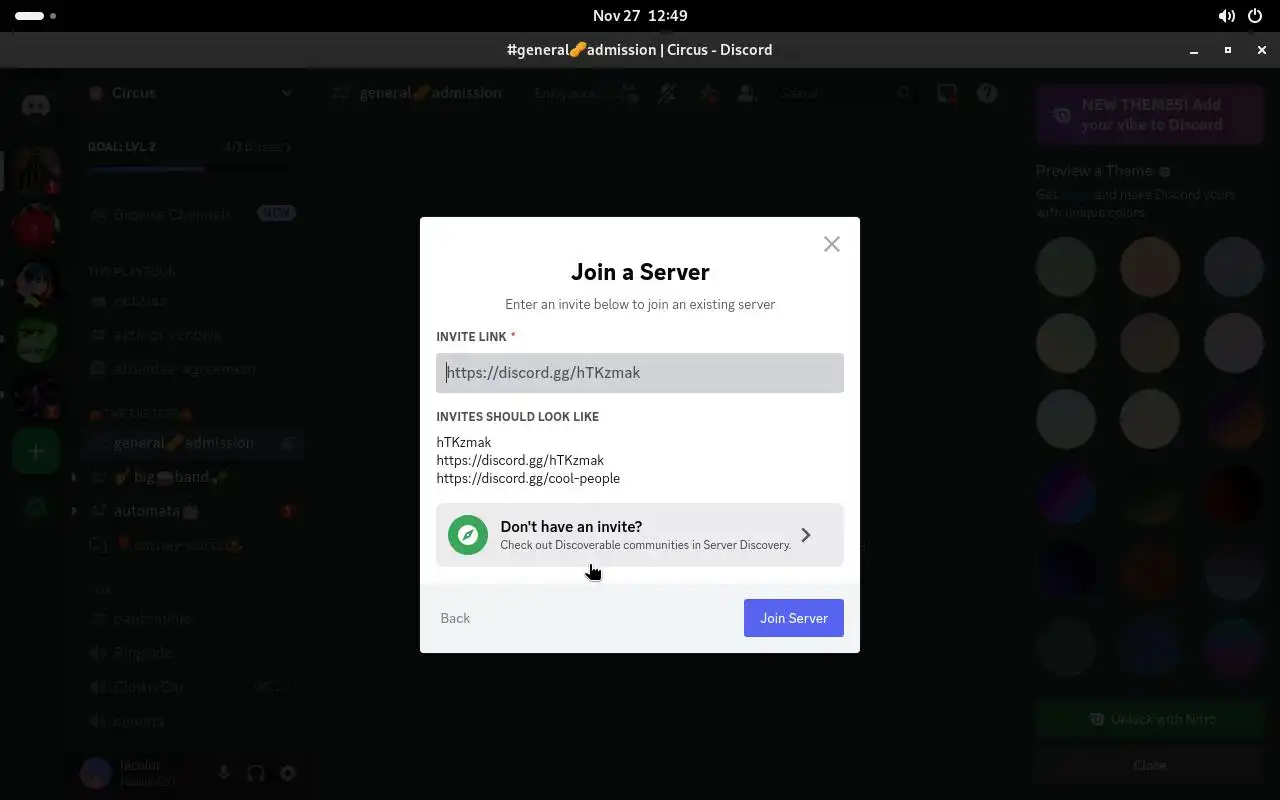
Task: Click the green Add a Server plus icon
Action: tap(36, 452)
